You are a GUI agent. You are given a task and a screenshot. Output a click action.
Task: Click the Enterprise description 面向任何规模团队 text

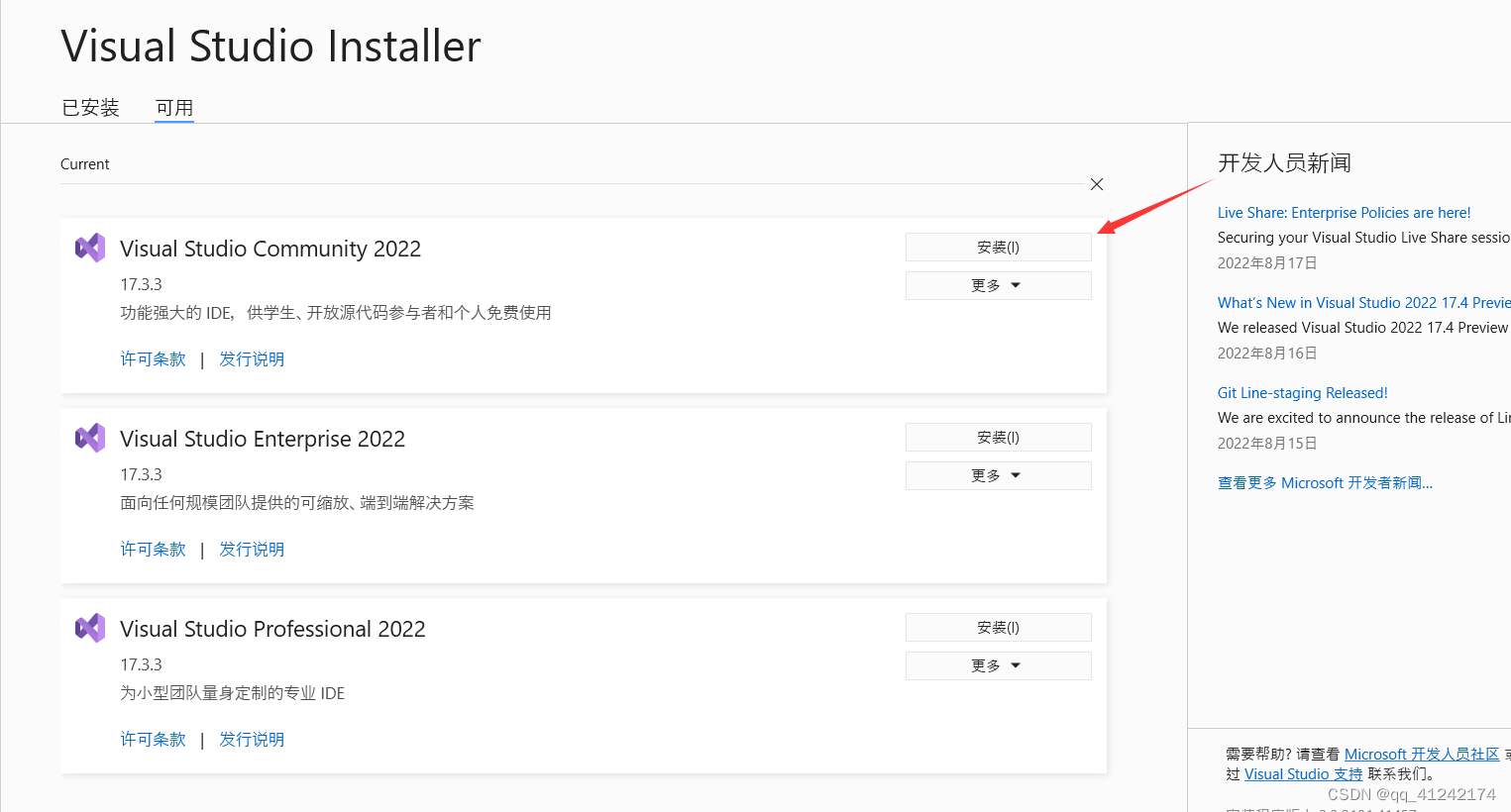coord(297,503)
